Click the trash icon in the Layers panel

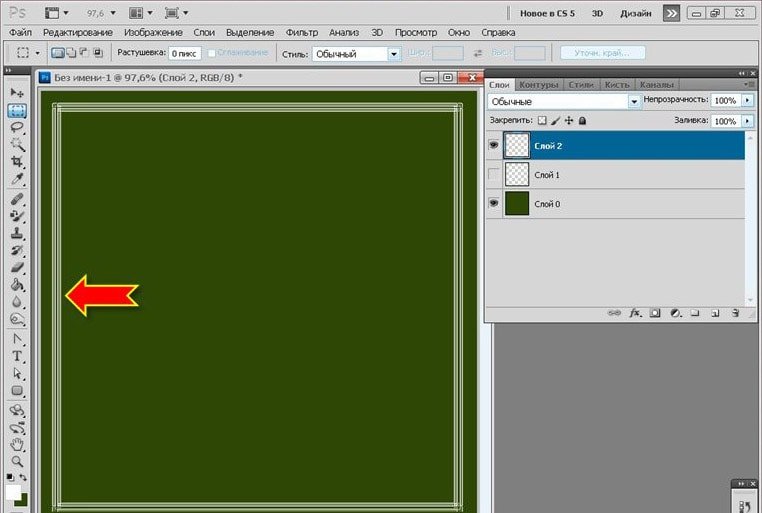(x=735, y=313)
